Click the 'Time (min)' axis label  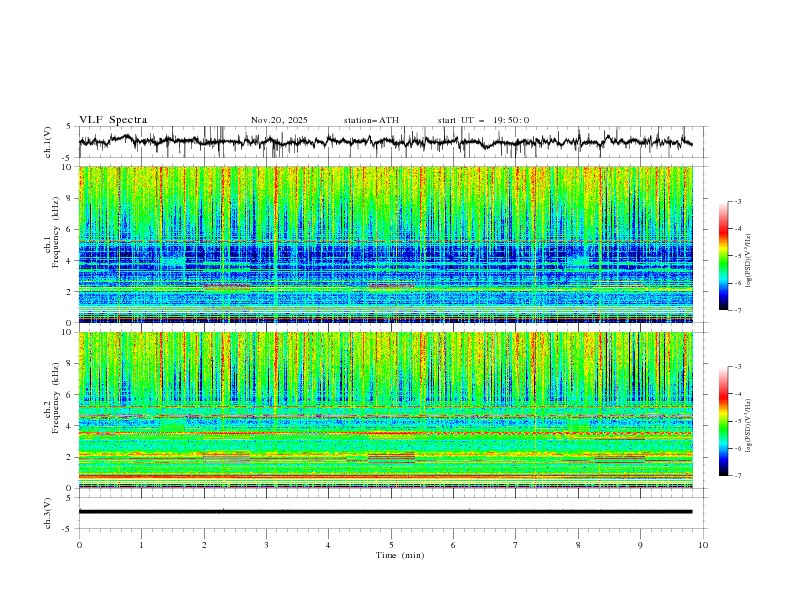400,555
